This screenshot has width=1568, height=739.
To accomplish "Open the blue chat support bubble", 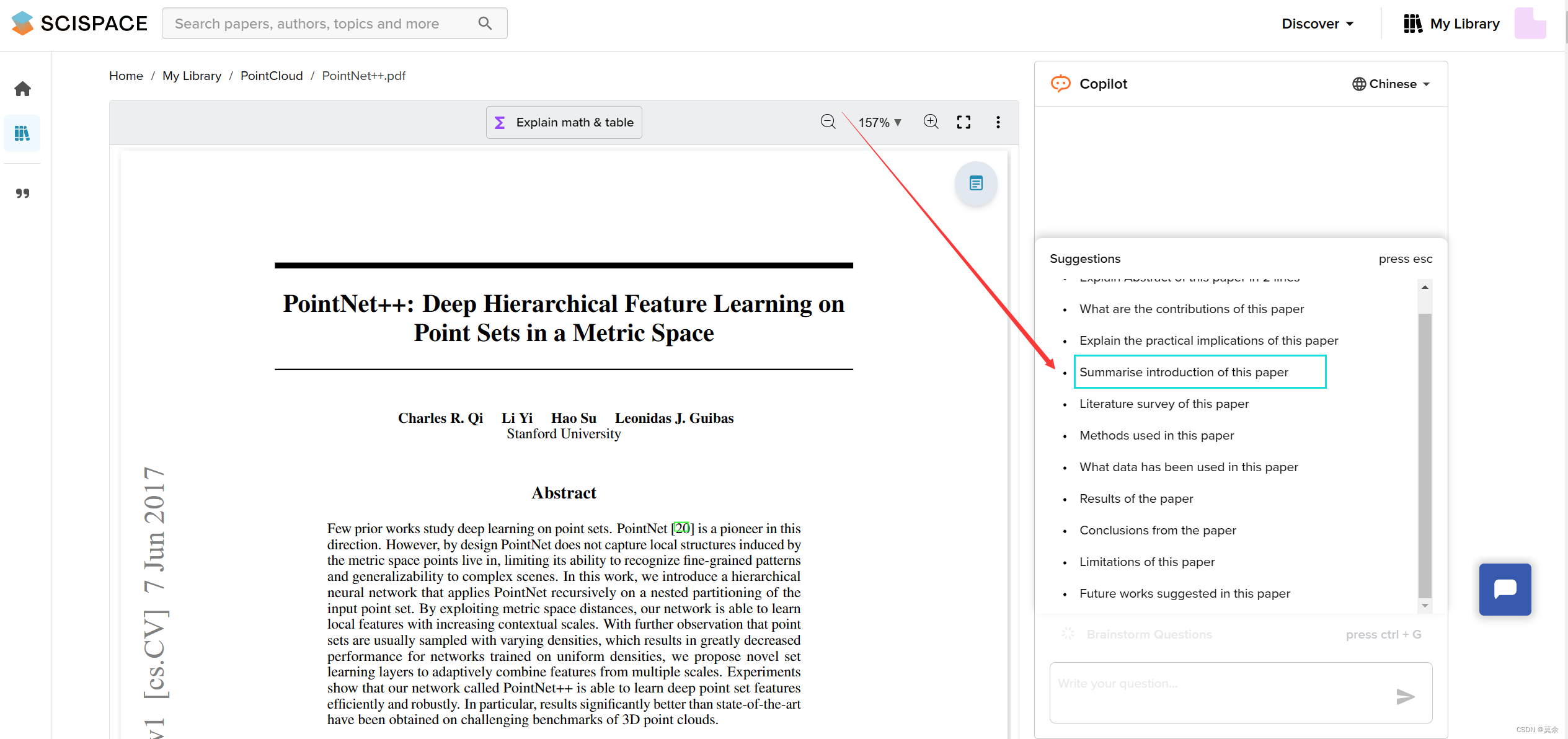I will 1505,589.
